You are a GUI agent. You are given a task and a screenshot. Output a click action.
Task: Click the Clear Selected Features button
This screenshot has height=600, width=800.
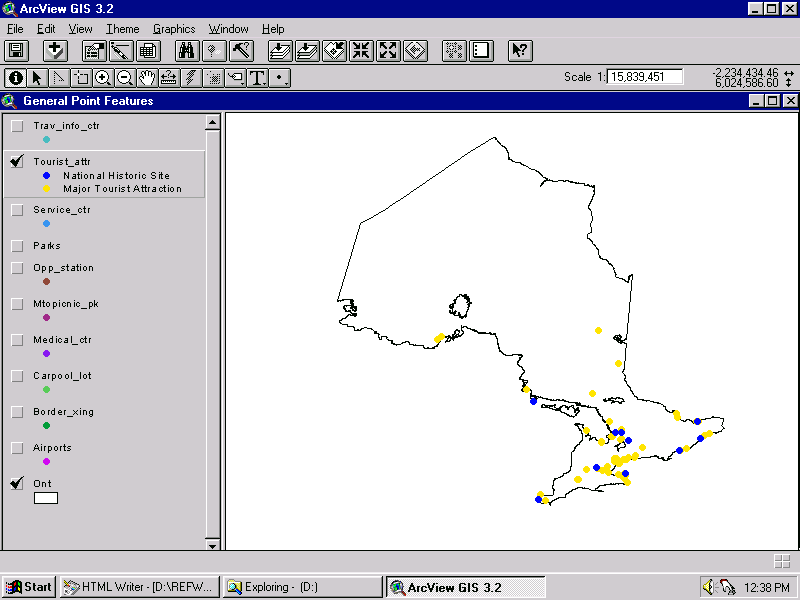click(481, 51)
